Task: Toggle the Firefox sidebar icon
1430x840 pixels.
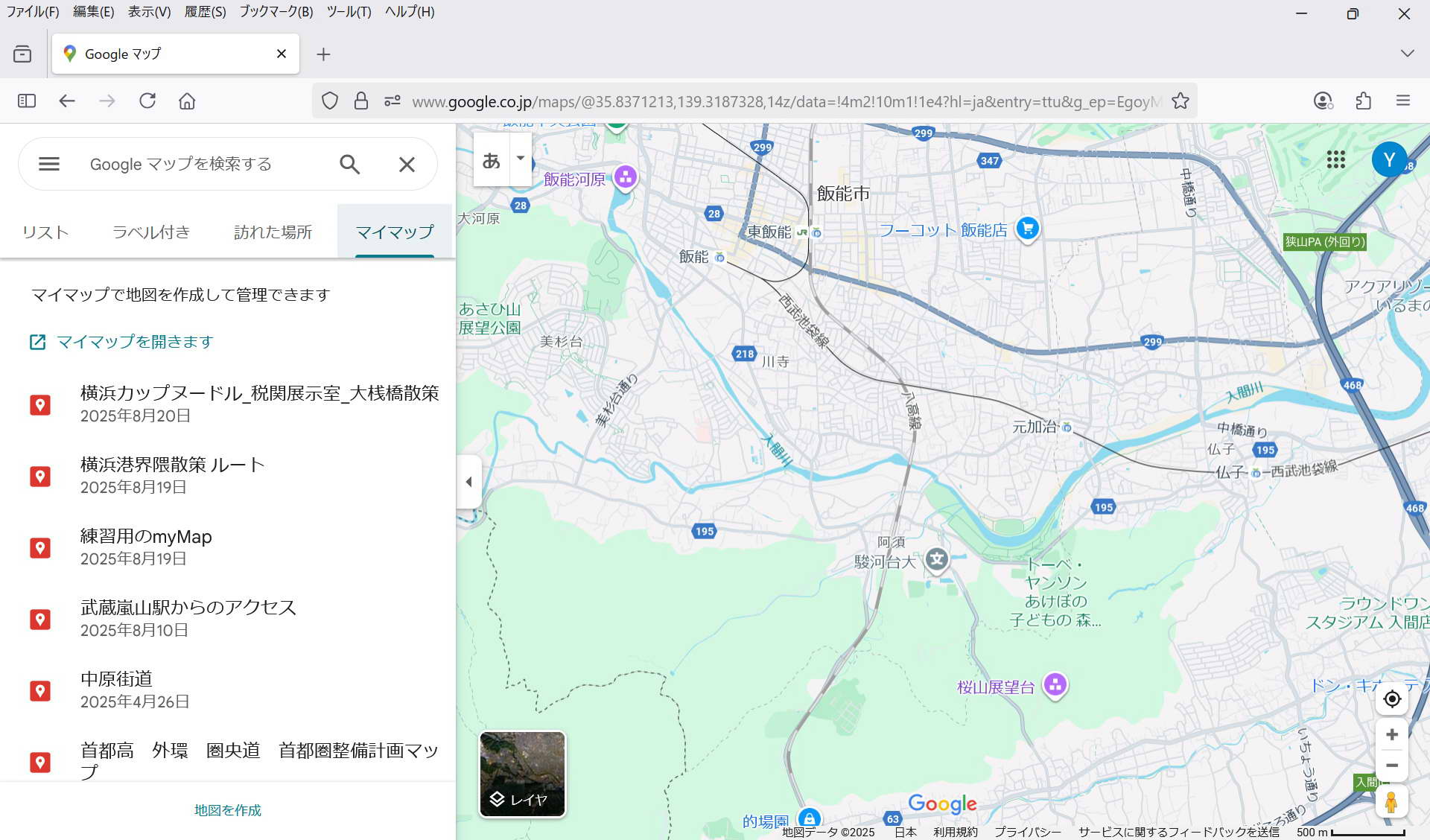Action: click(x=27, y=101)
